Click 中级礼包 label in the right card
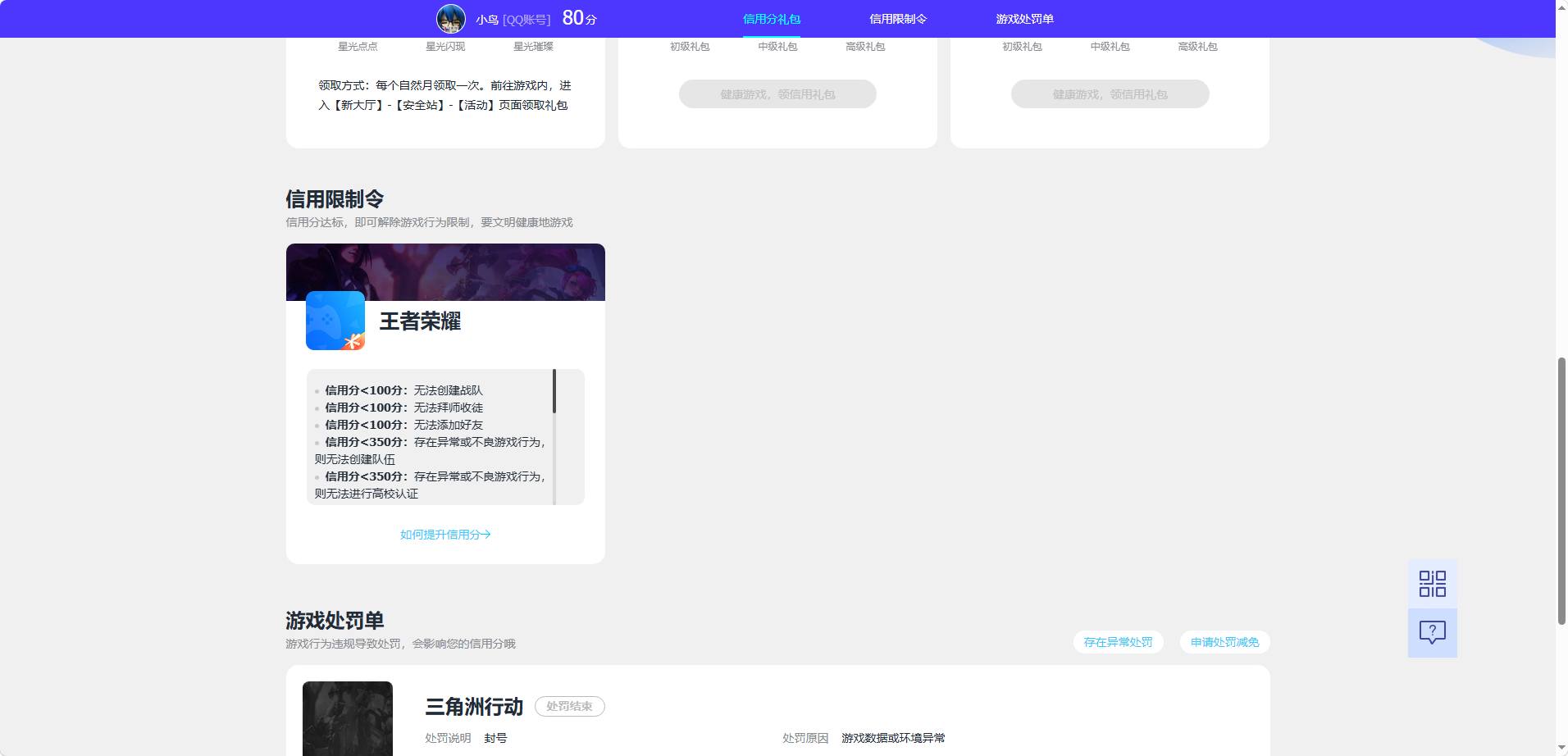 1110,47
